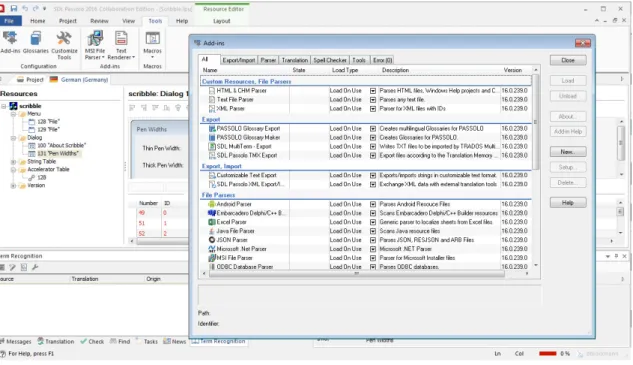Switch to Export/Import tab in Add-ins dialog
The width and height of the screenshot is (633, 365).
pyautogui.click(x=239, y=60)
